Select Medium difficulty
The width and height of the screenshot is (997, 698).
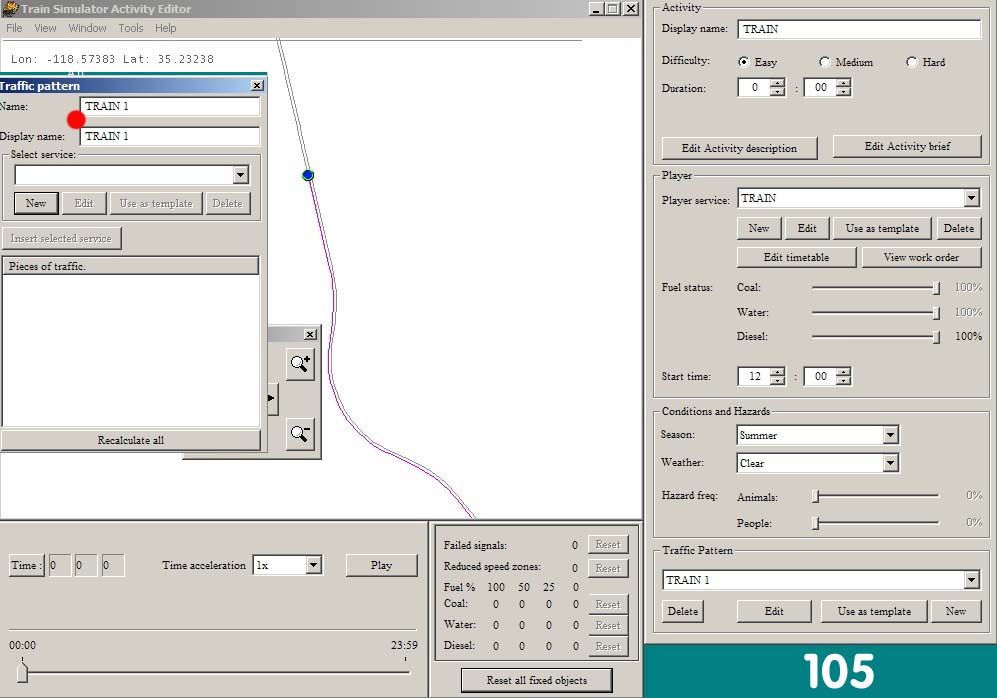pos(825,62)
